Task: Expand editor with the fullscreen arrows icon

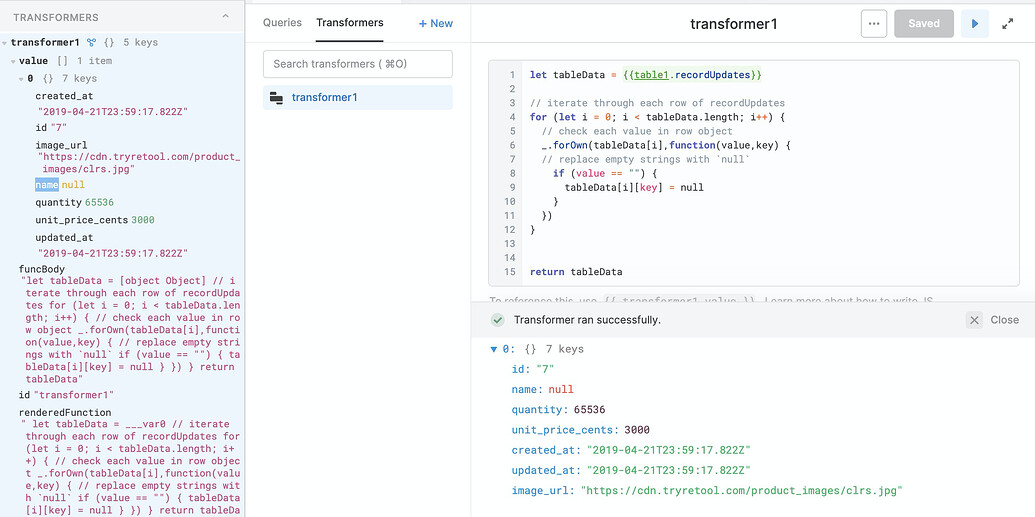Action: (1007, 24)
